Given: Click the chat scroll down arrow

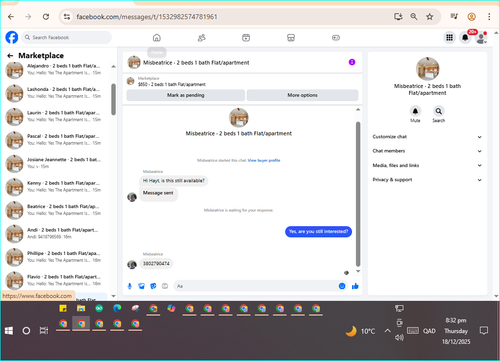Looking at the screenshot, I should (x=358, y=271).
